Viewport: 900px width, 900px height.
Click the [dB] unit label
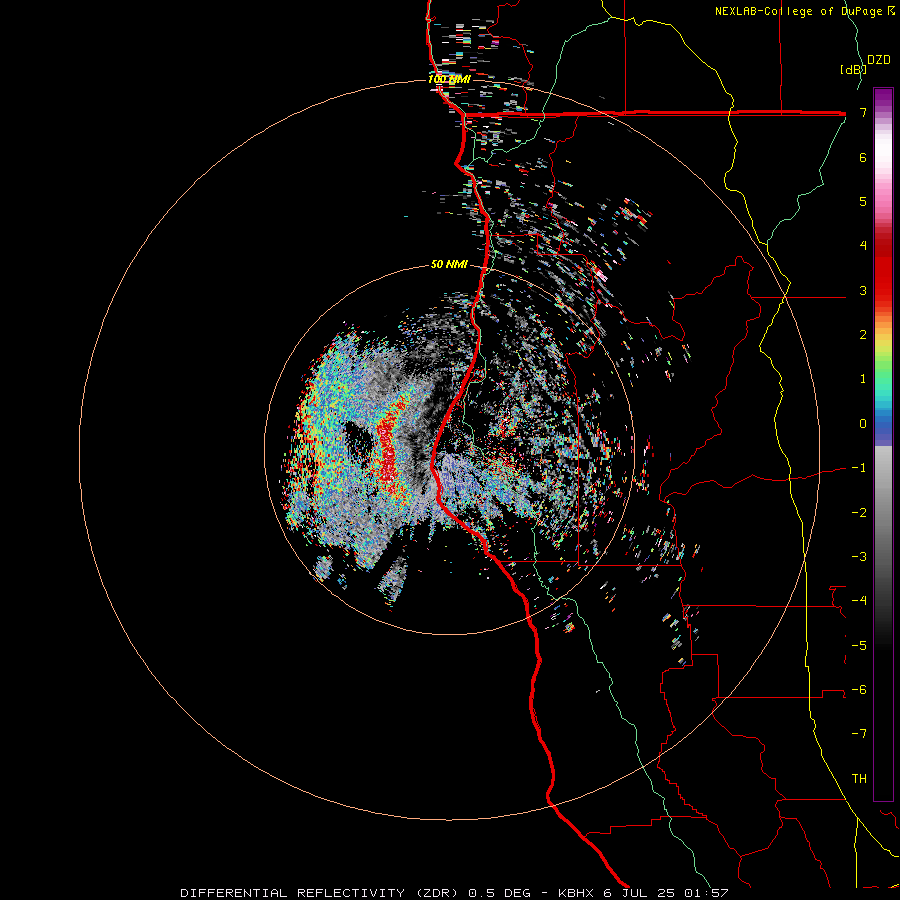point(854,69)
